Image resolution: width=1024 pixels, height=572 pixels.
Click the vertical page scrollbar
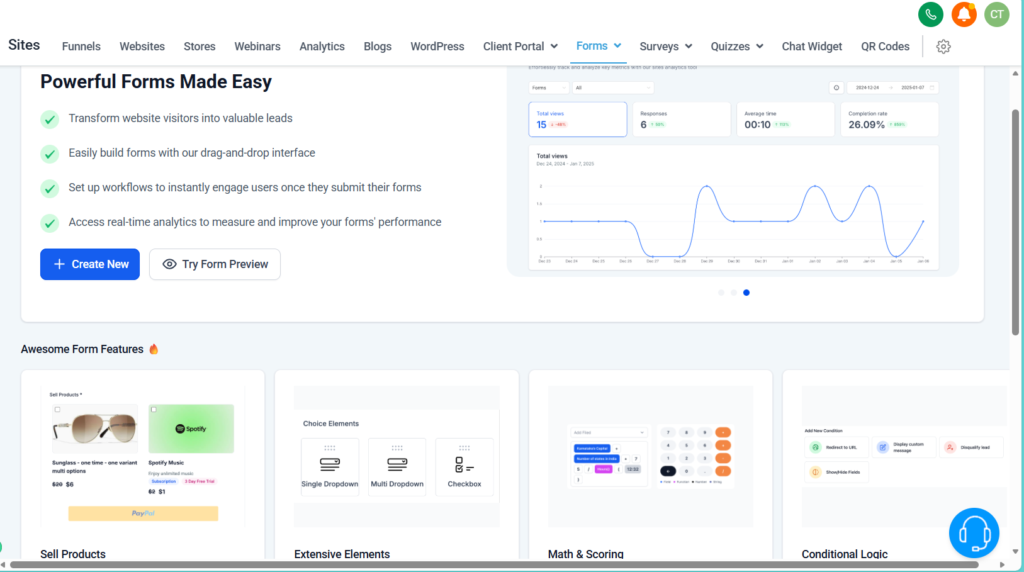pos(1017,200)
